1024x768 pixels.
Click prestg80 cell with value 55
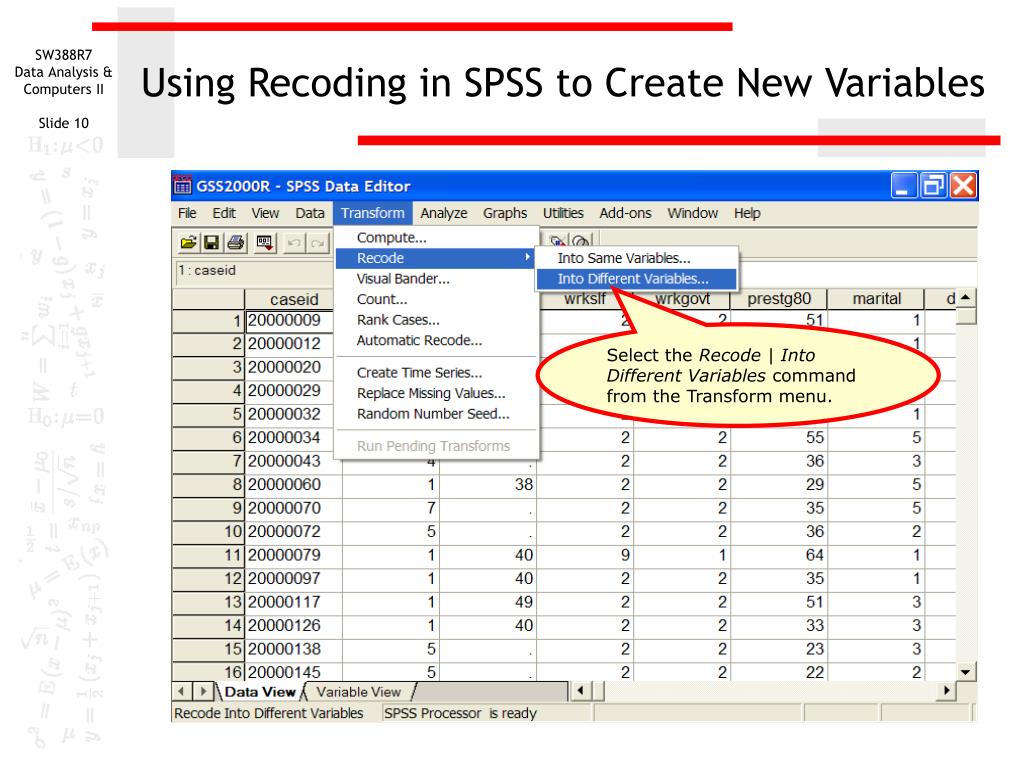(x=779, y=438)
